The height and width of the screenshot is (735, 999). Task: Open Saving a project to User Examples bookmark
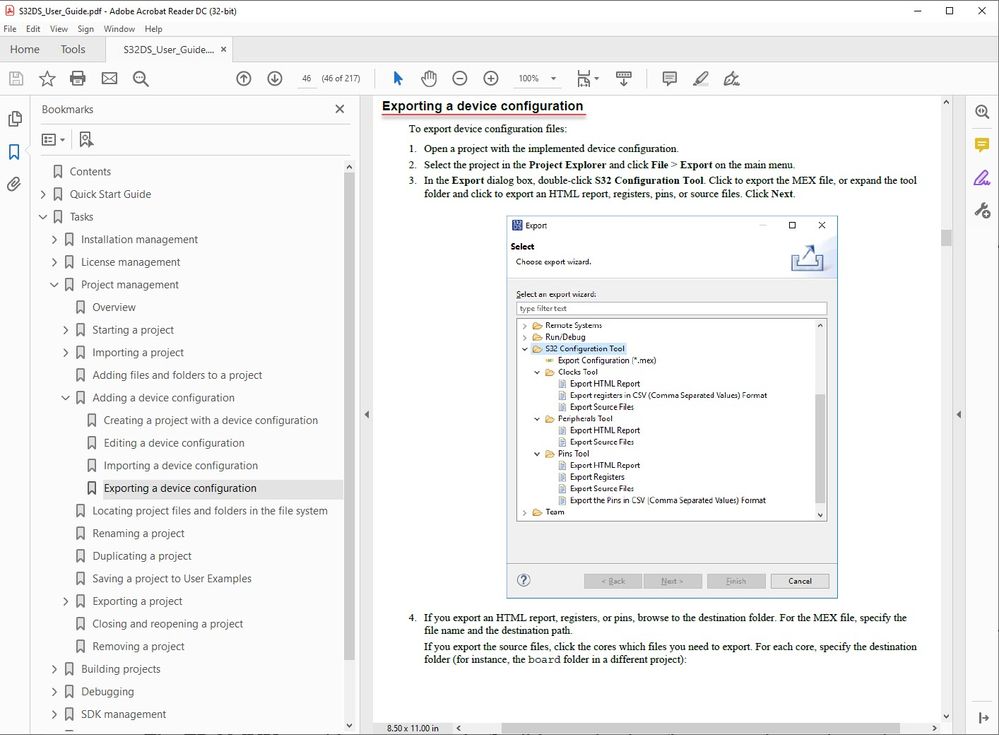pyautogui.click(x=172, y=579)
